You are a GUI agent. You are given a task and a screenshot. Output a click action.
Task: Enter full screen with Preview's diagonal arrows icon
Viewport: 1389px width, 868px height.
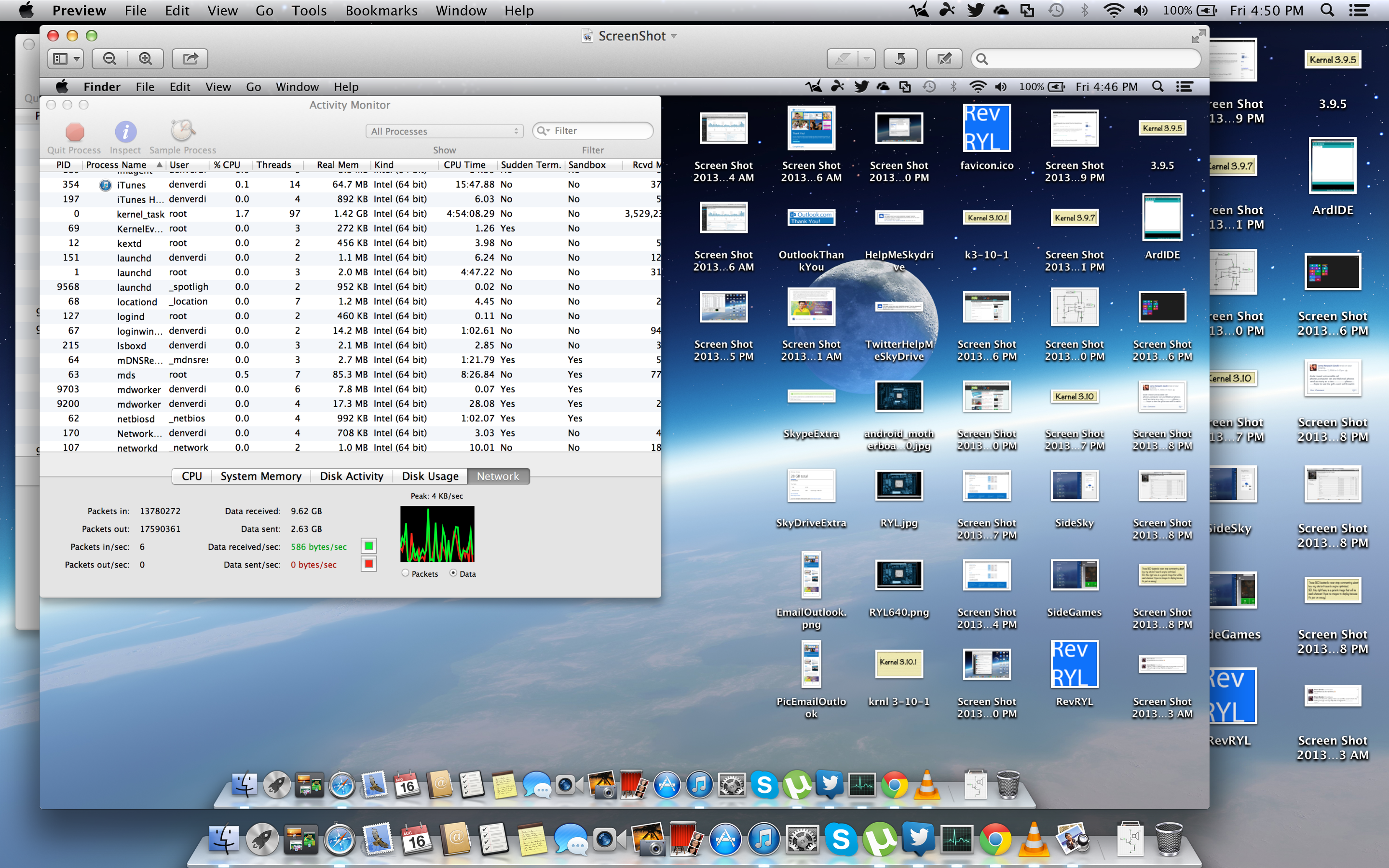(1198, 37)
